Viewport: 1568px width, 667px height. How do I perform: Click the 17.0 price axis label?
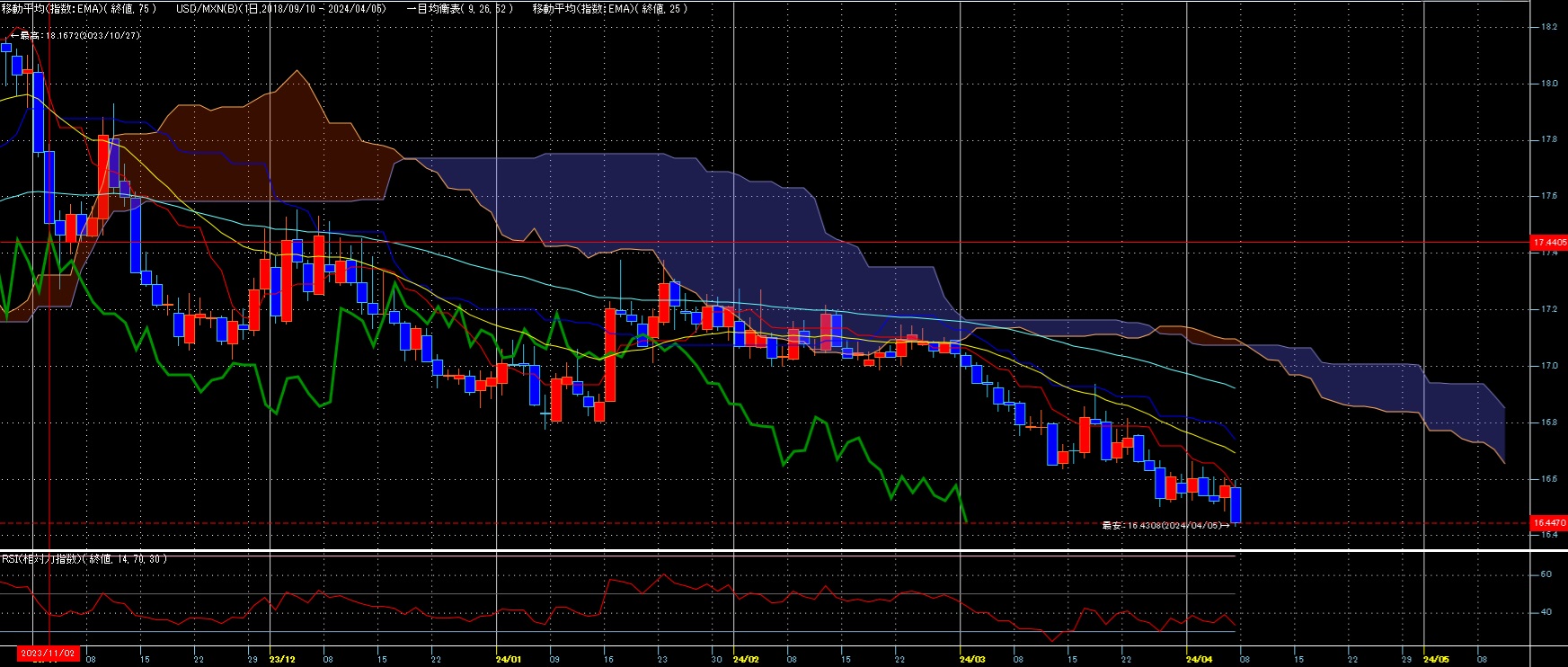[1549, 366]
